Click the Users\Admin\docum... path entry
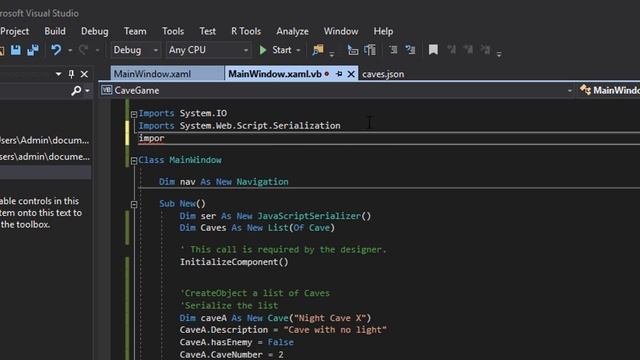Image resolution: width=640 pixels, height=360 pixels. pyautogui.click(x=45, y=140)
